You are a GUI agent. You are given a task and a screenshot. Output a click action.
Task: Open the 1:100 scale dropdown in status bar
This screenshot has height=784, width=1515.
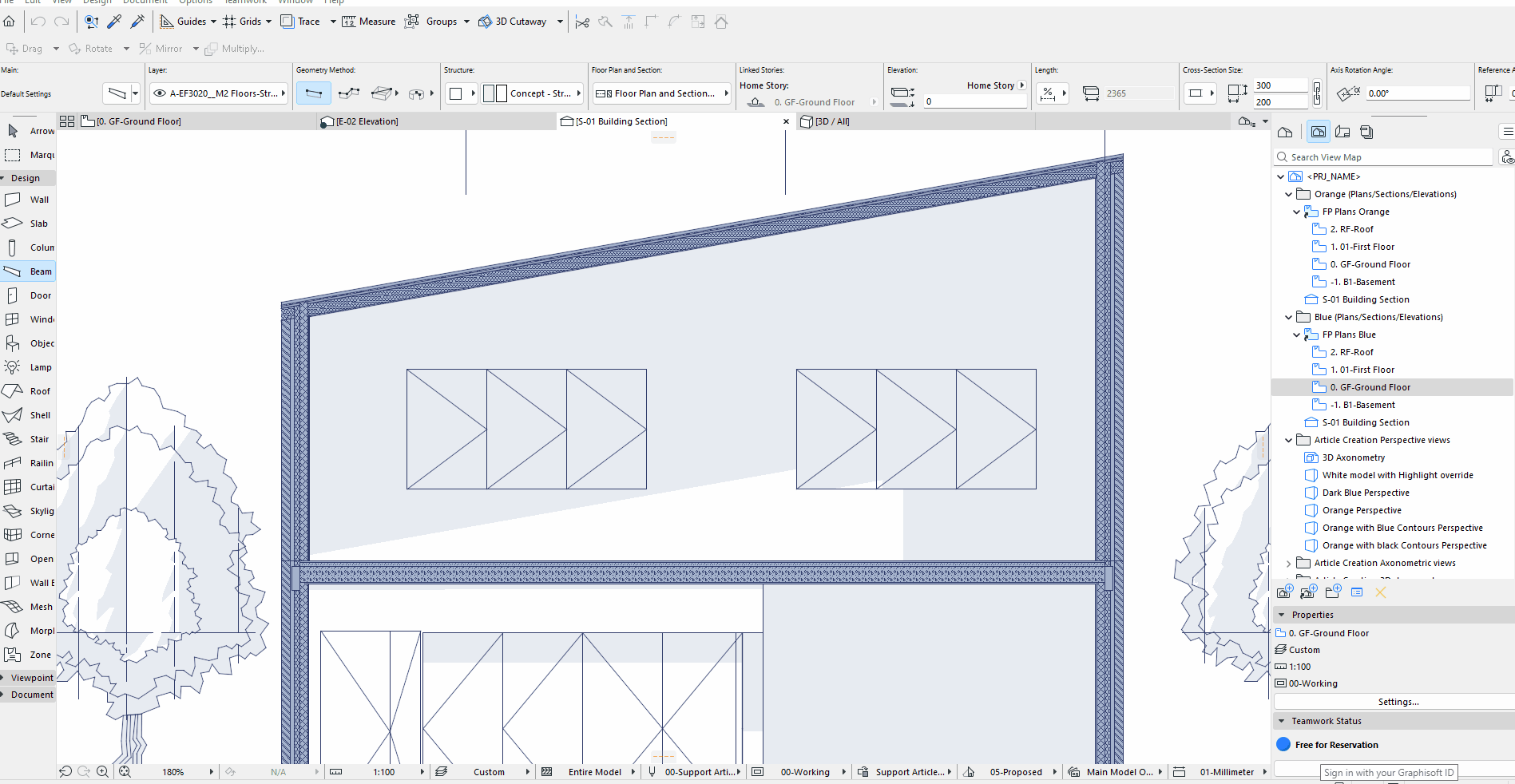pos(422,772)
